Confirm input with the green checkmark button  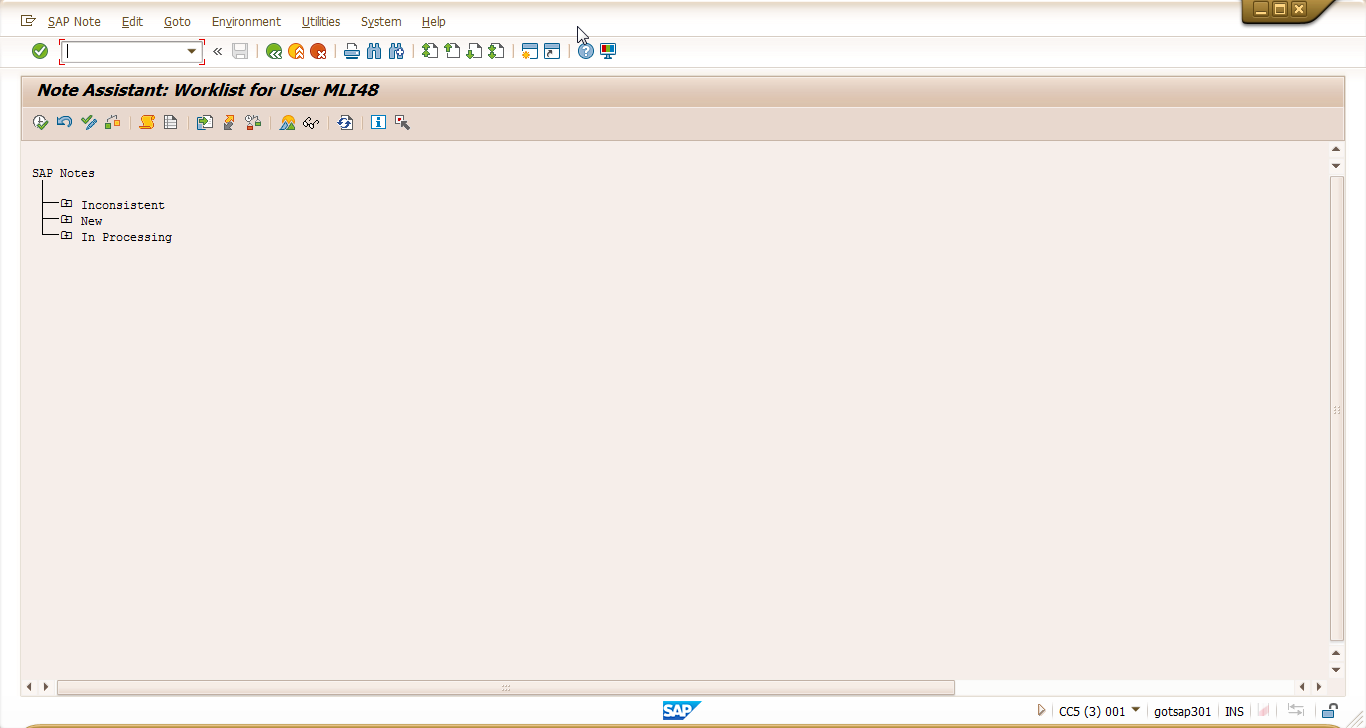coord(40,50)
